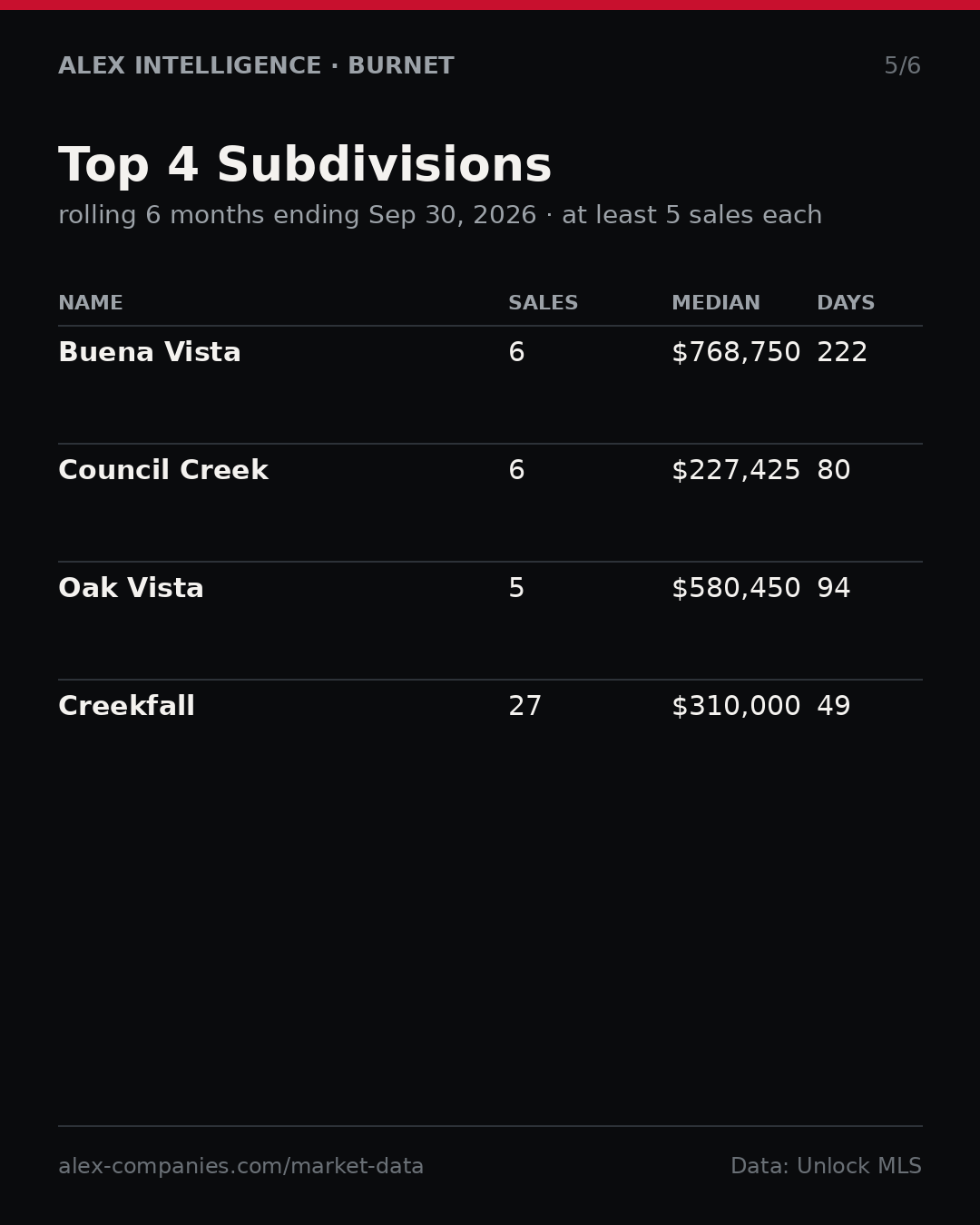Click Buena Vista's 222 days value
This screenshot has width=980, height=1225.
point(842,353)
